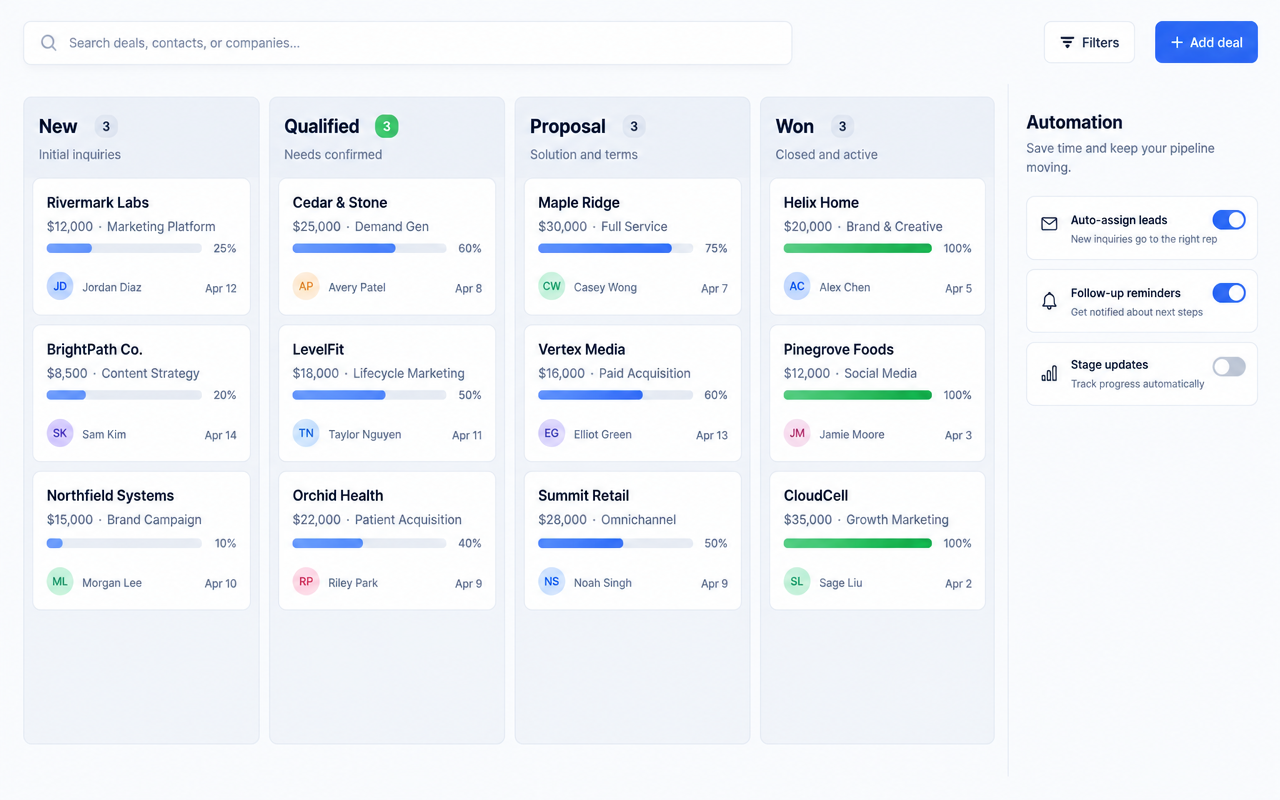
Task: Click the Rivermark Labs 25% progress bar
Action: pyautogui.click(x=124, y=248)
